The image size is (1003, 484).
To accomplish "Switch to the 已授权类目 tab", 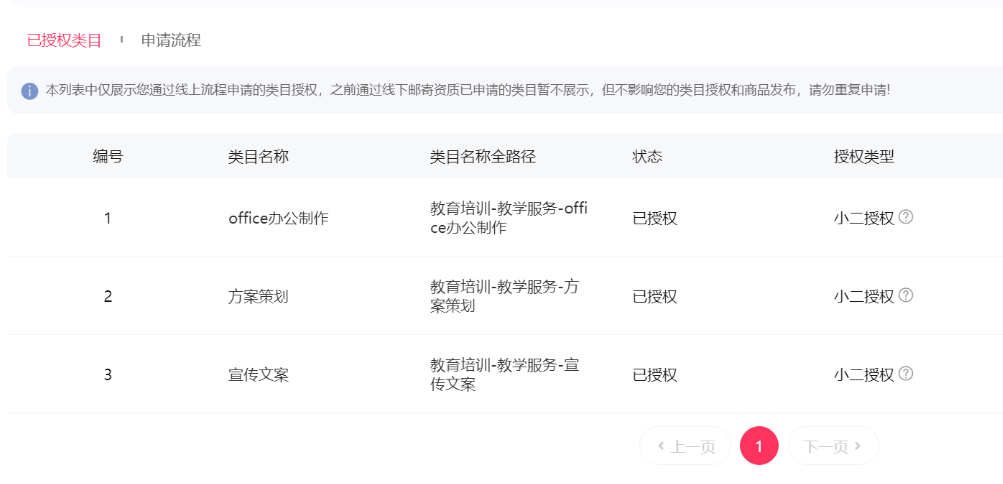I will point(64,40).
